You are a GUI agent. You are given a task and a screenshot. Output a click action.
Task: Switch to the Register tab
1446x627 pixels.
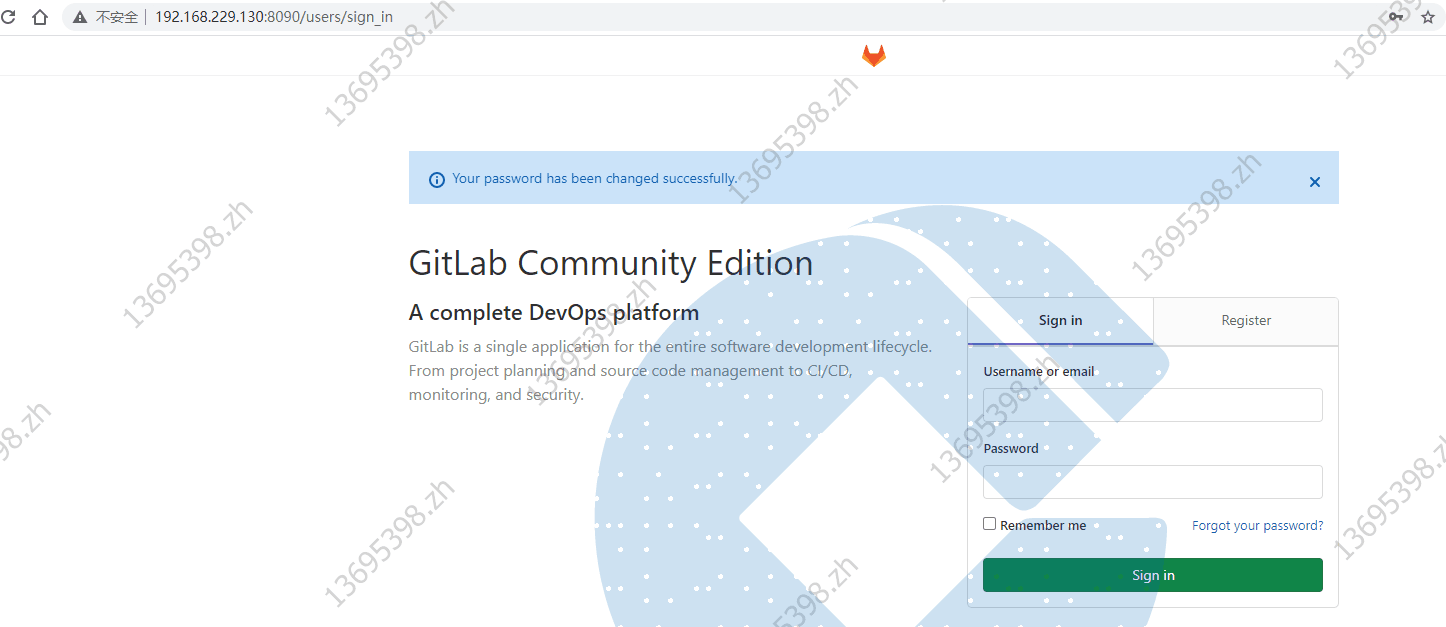(1246, 321)
